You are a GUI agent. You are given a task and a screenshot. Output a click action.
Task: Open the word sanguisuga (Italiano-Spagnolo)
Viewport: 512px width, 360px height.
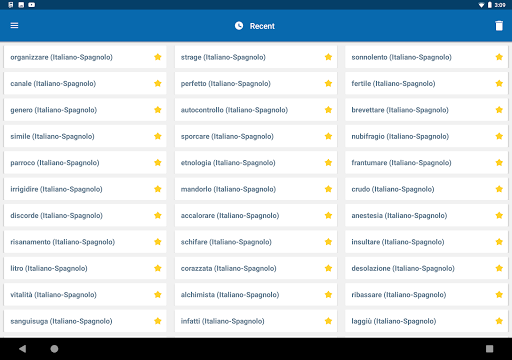(85, 321)
